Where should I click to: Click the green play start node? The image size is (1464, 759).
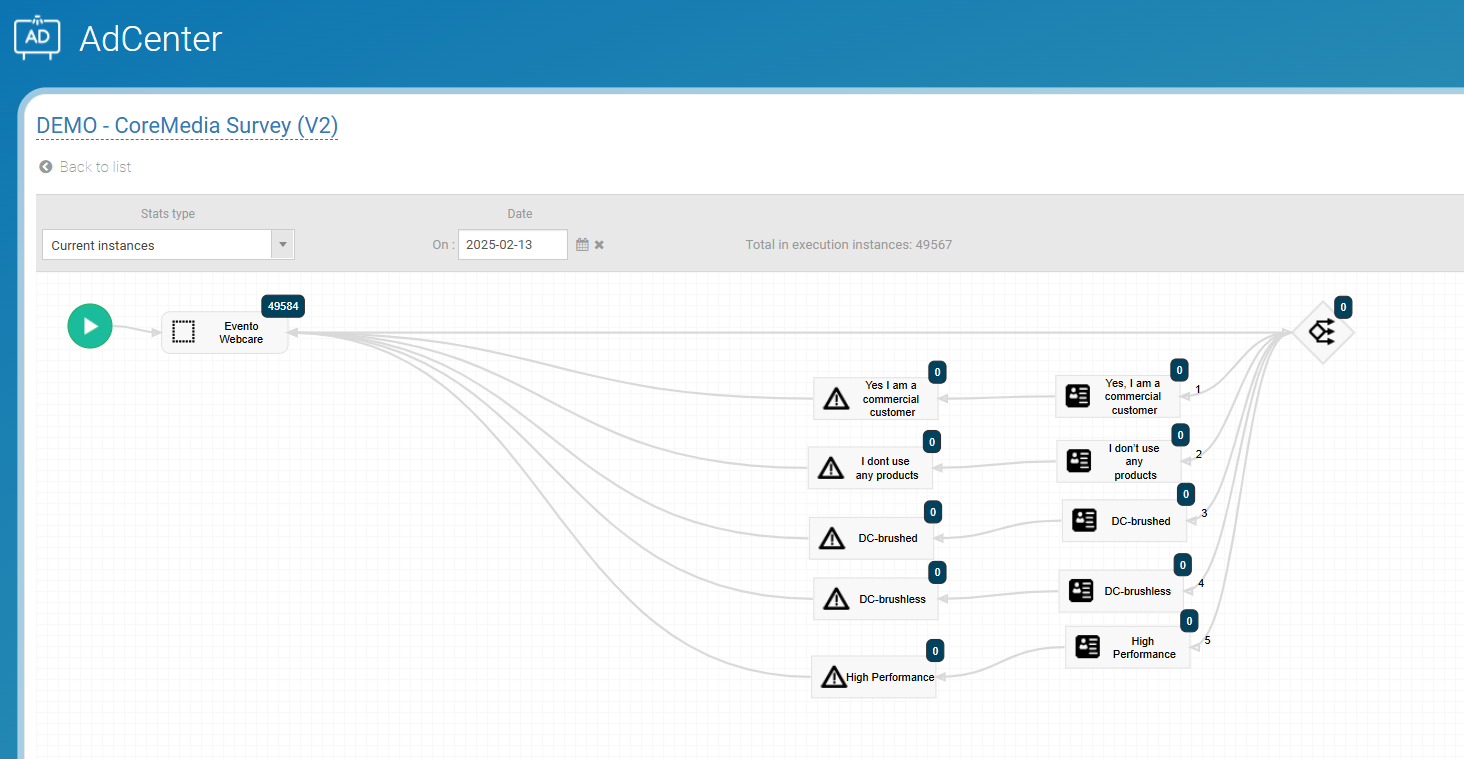click(x=90, y=326)
